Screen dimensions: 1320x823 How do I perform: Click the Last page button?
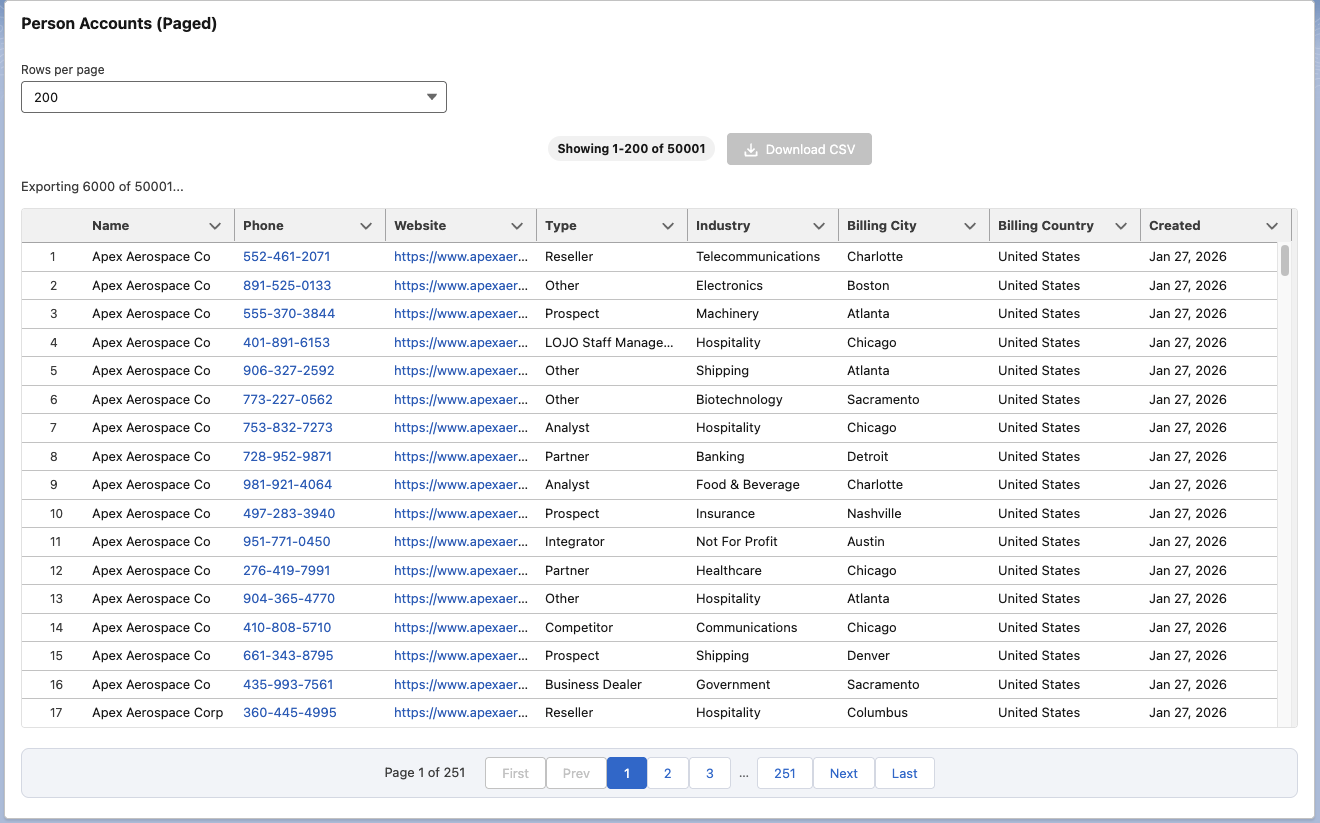[905, 773]
